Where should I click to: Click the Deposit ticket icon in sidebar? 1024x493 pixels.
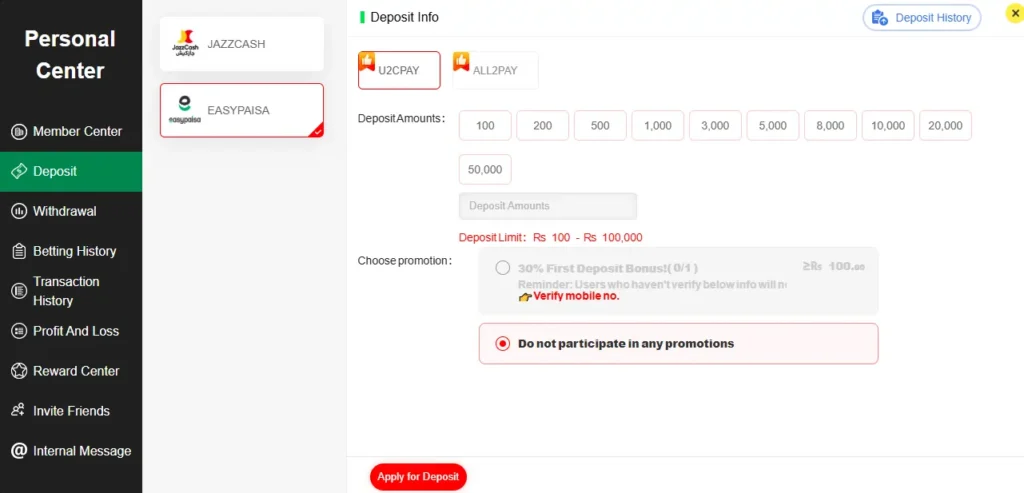coord(19,172)
